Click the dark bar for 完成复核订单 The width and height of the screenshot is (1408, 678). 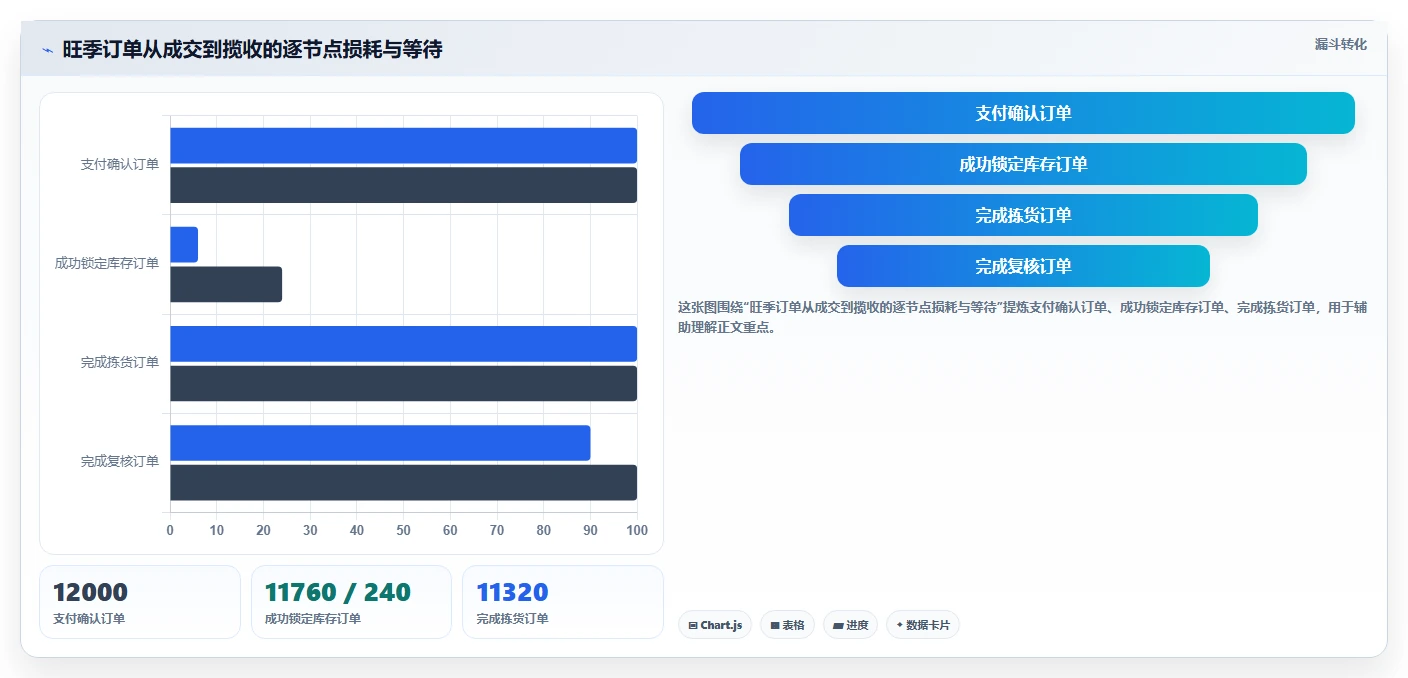point(403,482)
